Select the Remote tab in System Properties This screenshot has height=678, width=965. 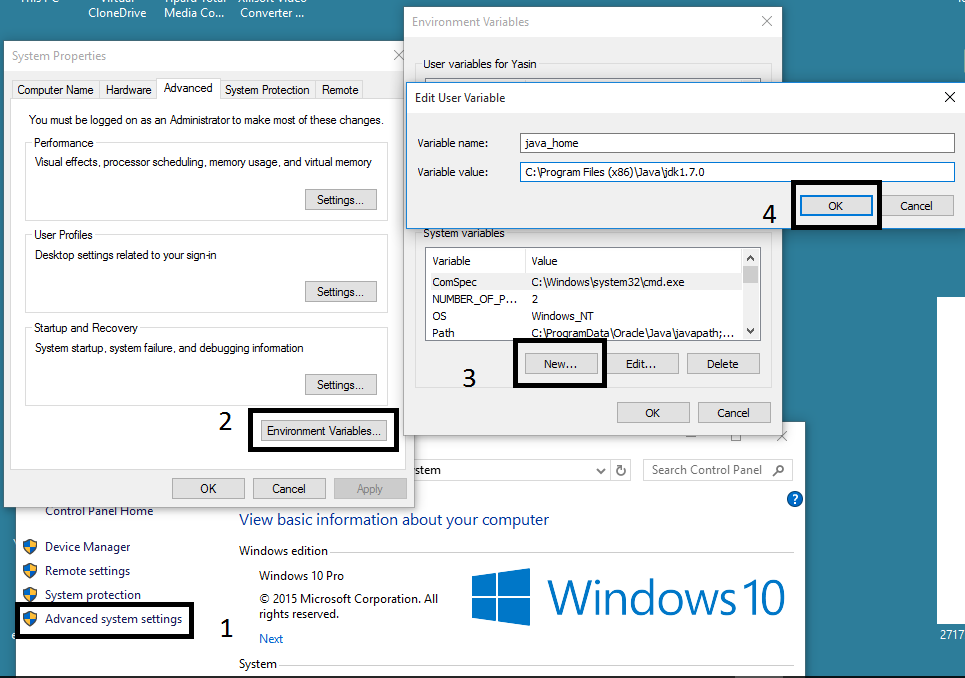tap(340, 90)
